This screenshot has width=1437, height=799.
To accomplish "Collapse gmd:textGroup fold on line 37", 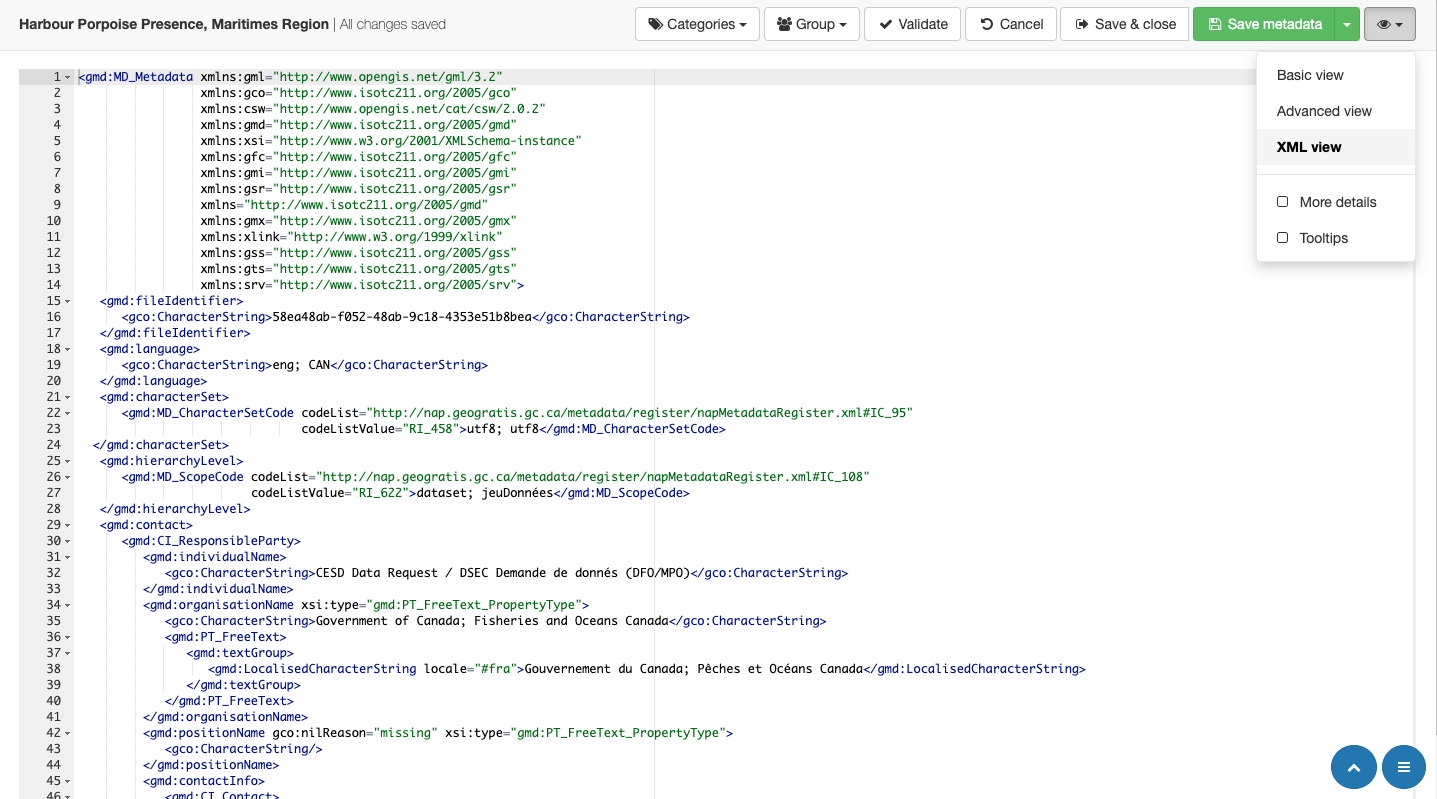I will click(67, 653).
